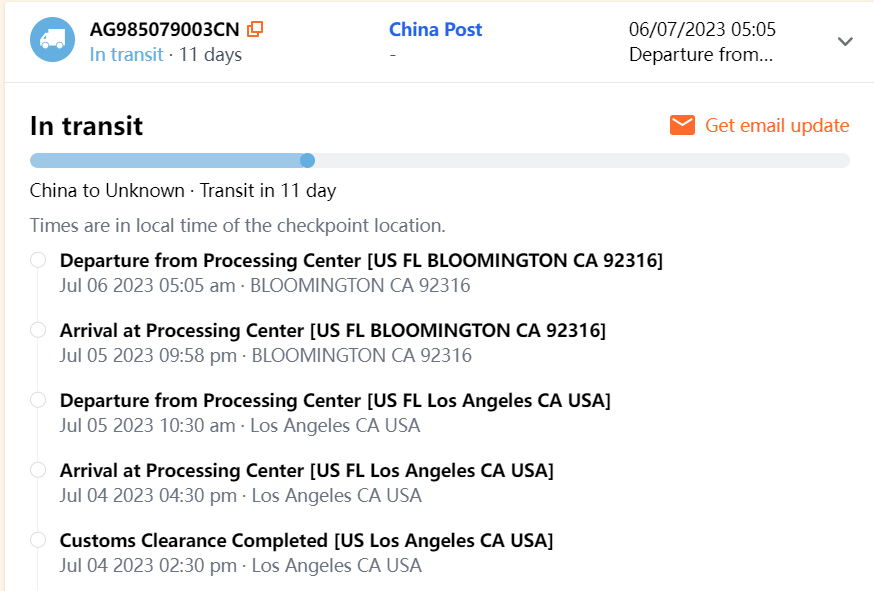Screen dimensions: 874x591
Task: Click the Customs Clearance Completed event title
Action: [x=306, y=540]
